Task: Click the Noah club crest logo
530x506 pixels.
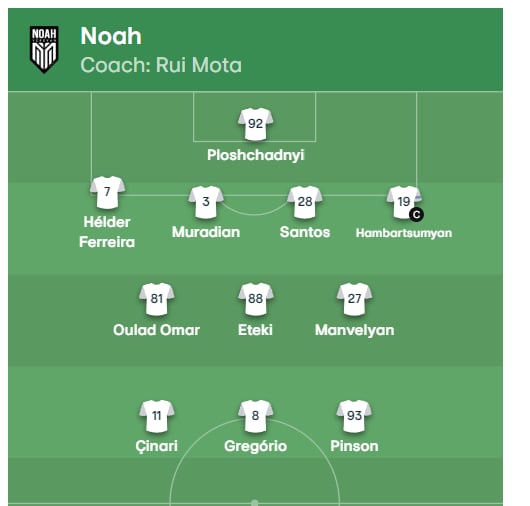Action: [x=44, y=49]
